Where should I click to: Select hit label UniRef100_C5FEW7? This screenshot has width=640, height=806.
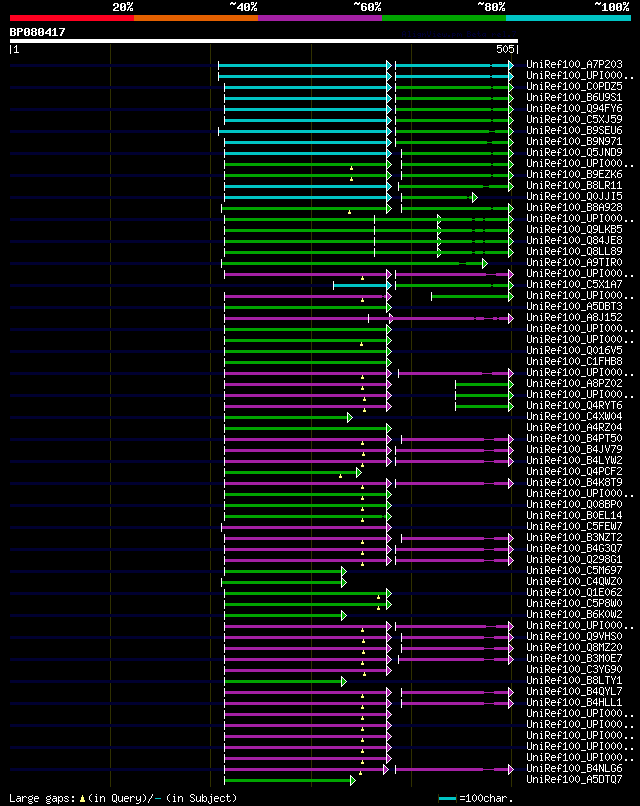pyautogui.click(x=574, y=526)
